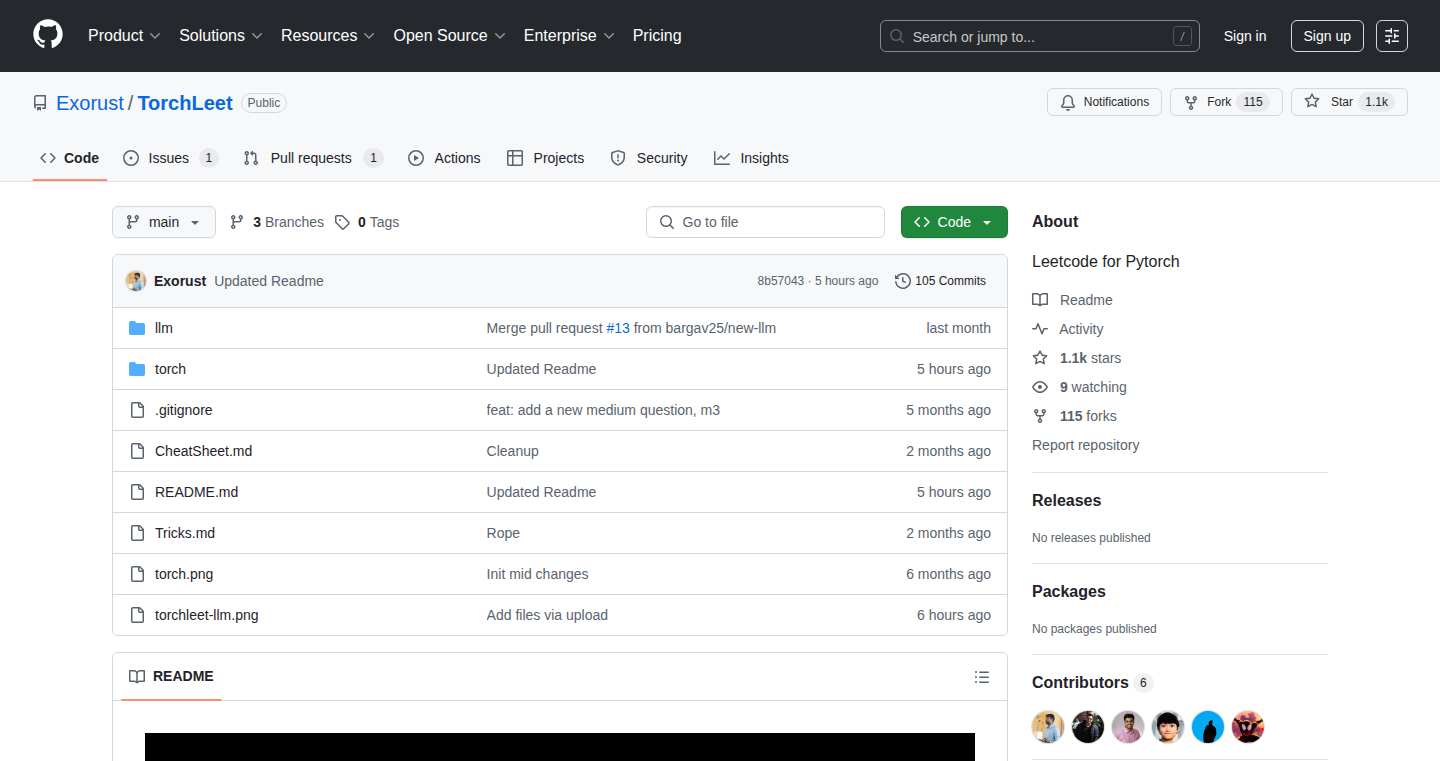Click the Notifications bell button

[x=1105, y=102]
